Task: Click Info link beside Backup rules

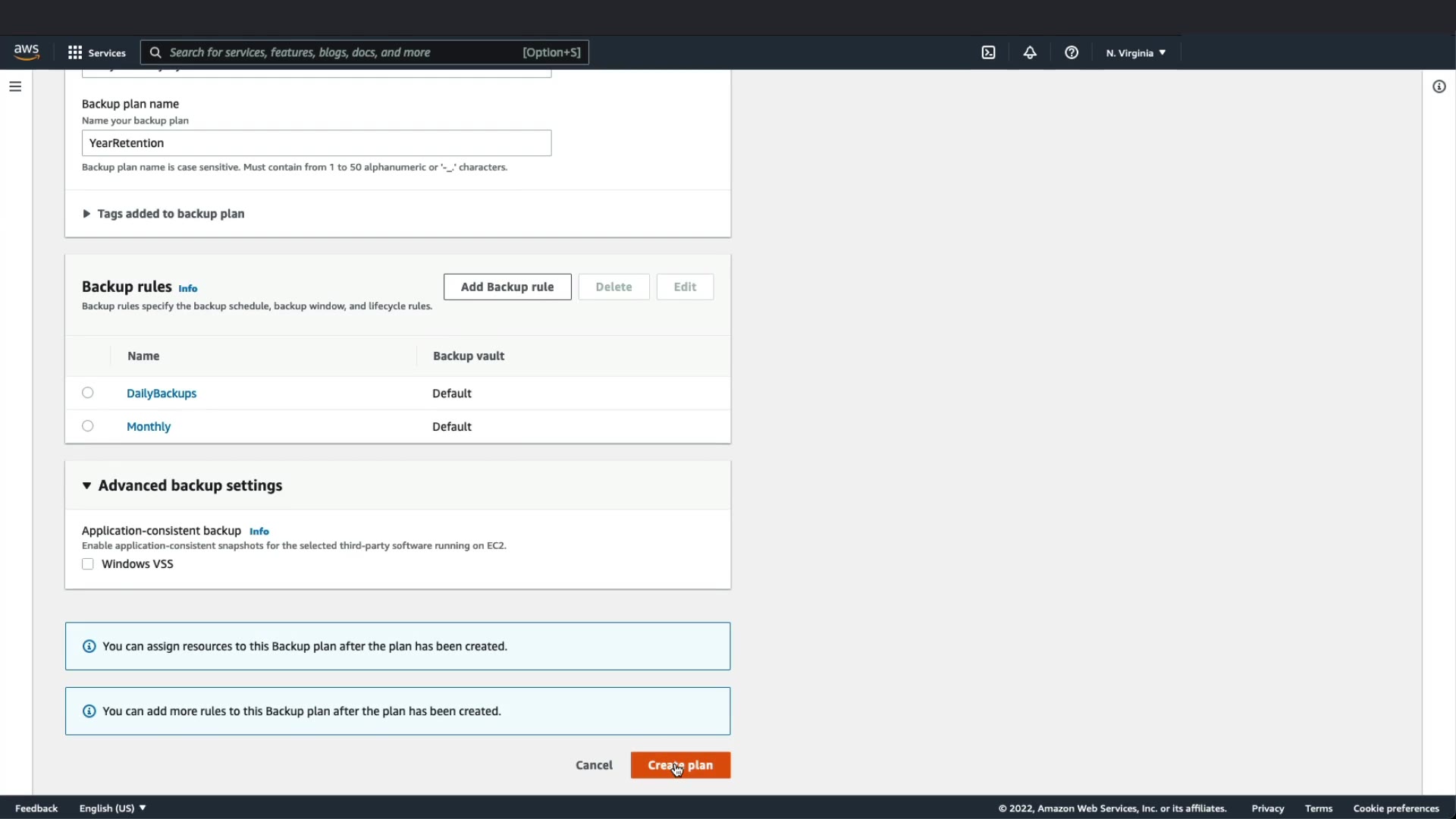Action: (x=188, y=288)
